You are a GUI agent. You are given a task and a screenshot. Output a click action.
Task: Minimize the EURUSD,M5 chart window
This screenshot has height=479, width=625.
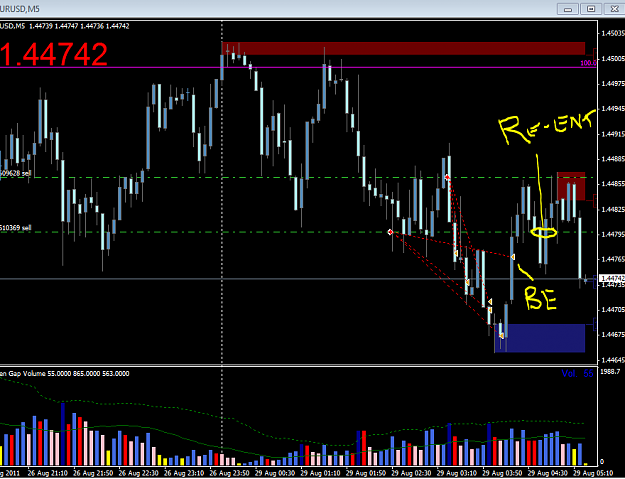click(568, 9)
